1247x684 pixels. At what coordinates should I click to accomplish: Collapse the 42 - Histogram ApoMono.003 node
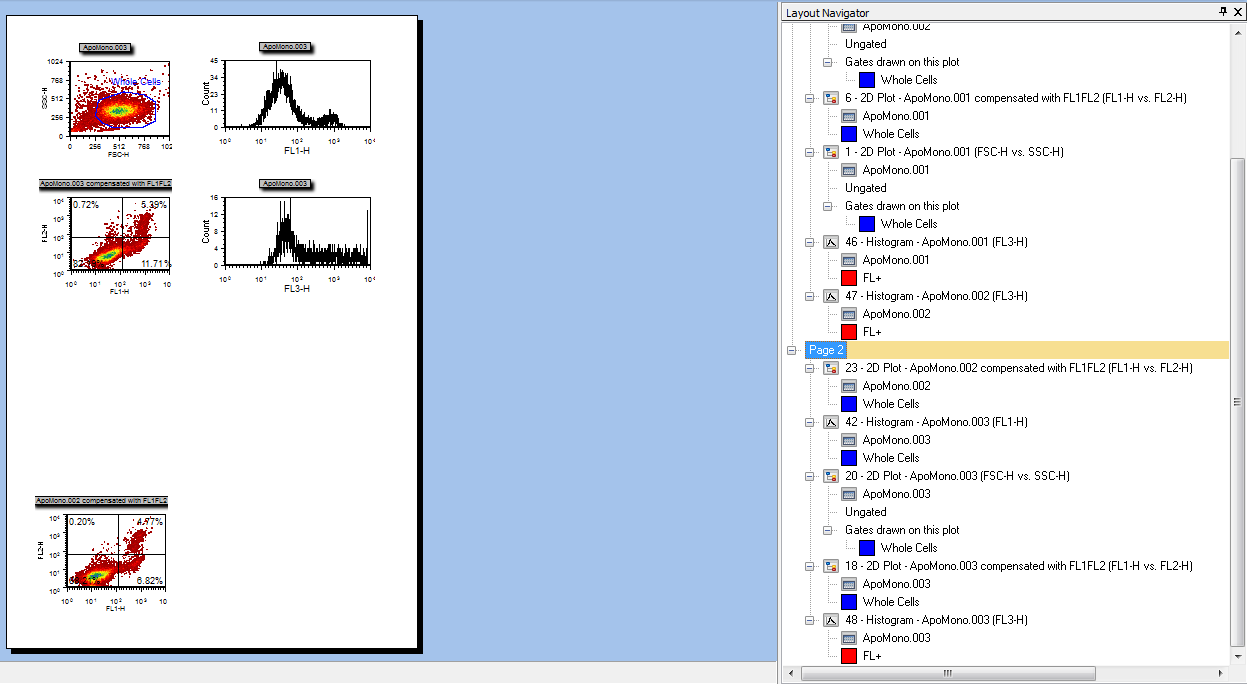pos(809,422)
